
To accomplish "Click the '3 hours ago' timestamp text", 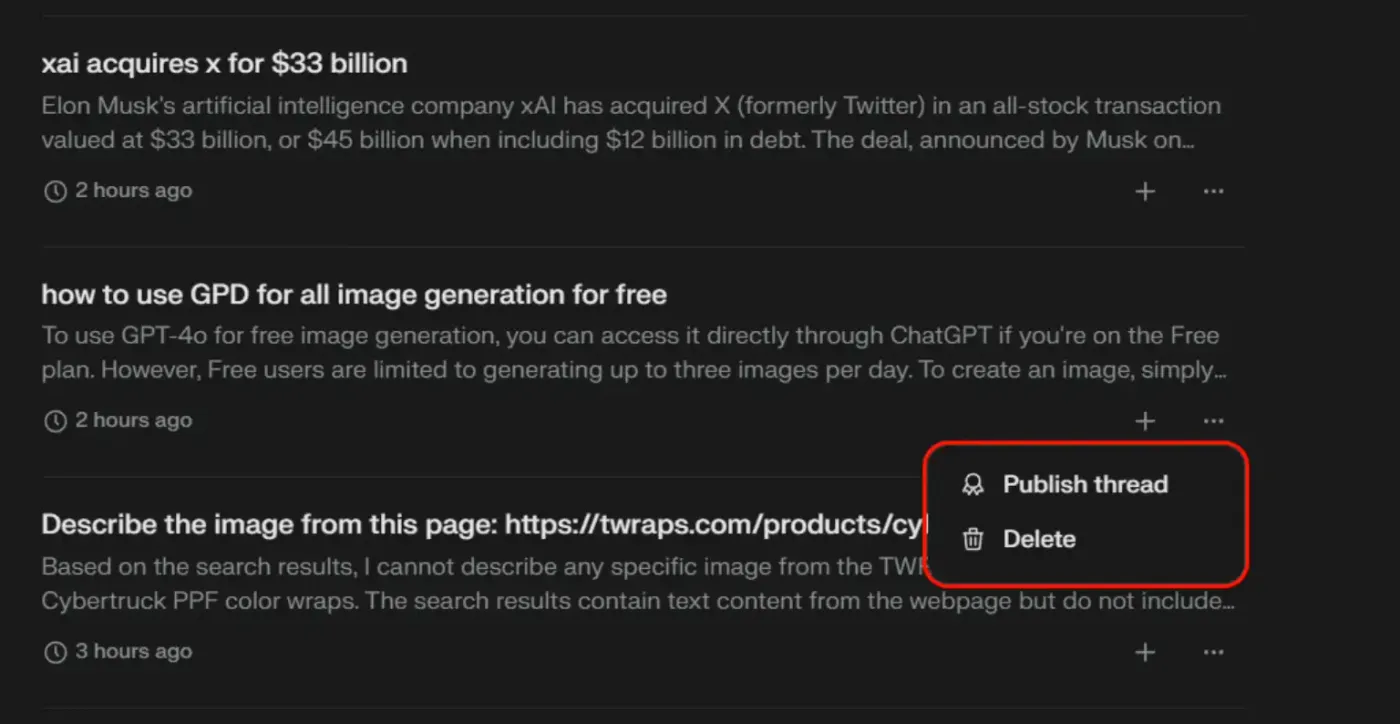I will [x=134, y=652].
